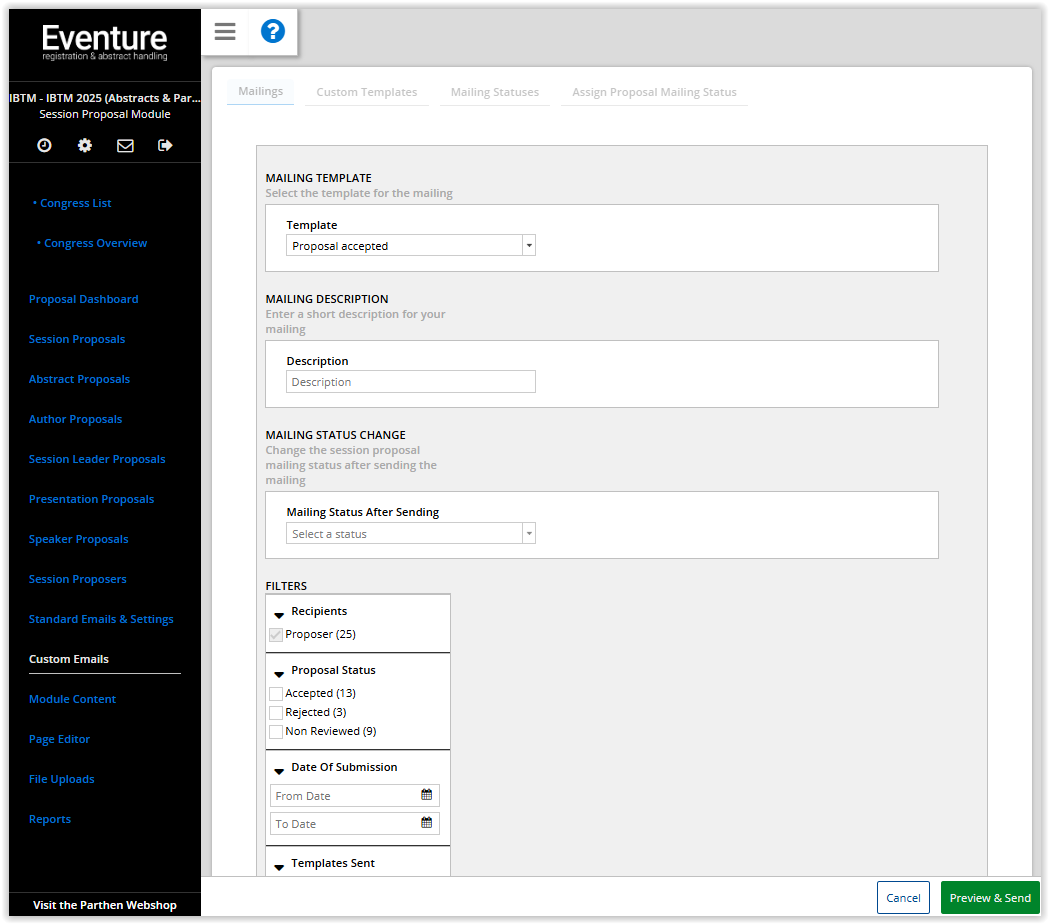Check the Accepted (13) proposal status
This screenshot has width=1049, height=924.
tap(276, 693)
